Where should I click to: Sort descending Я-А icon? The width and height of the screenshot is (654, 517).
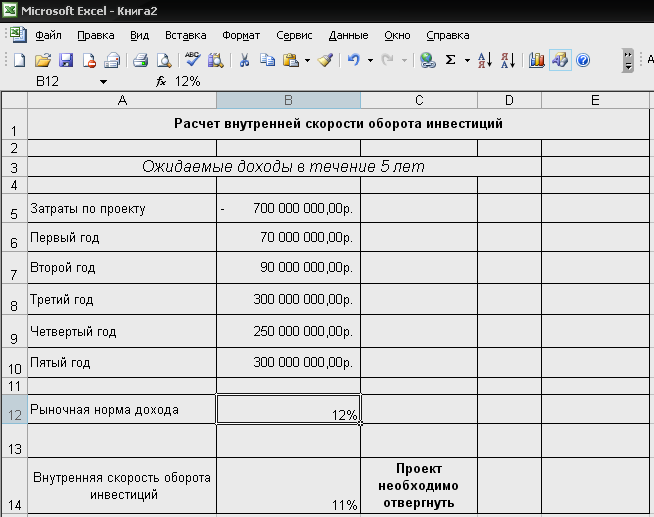[508, 60]
